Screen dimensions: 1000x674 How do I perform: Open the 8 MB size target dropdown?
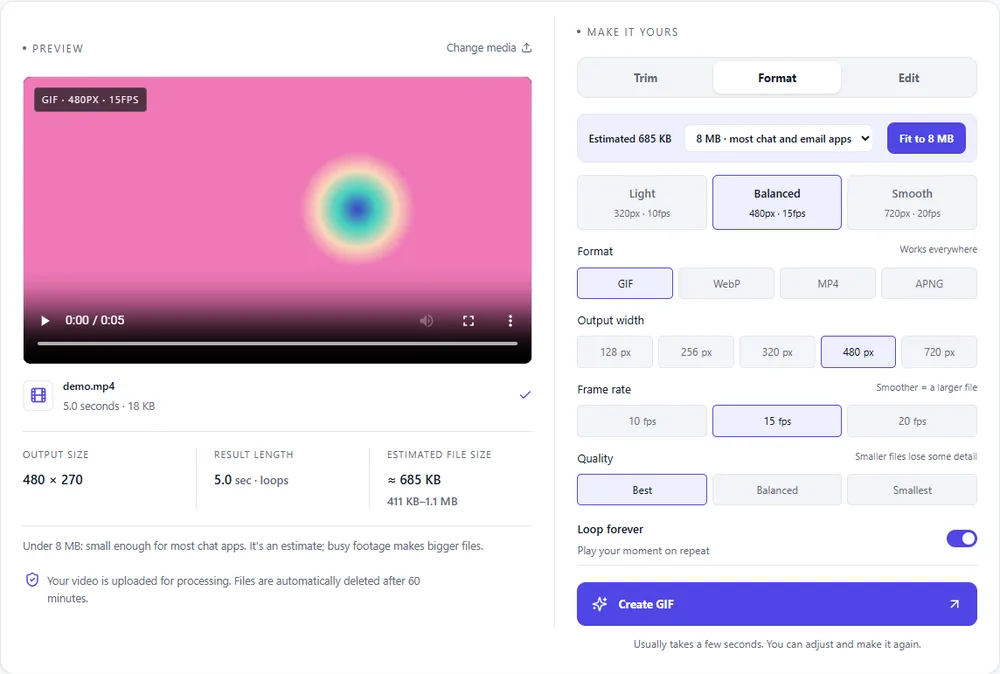pos(781,138)
